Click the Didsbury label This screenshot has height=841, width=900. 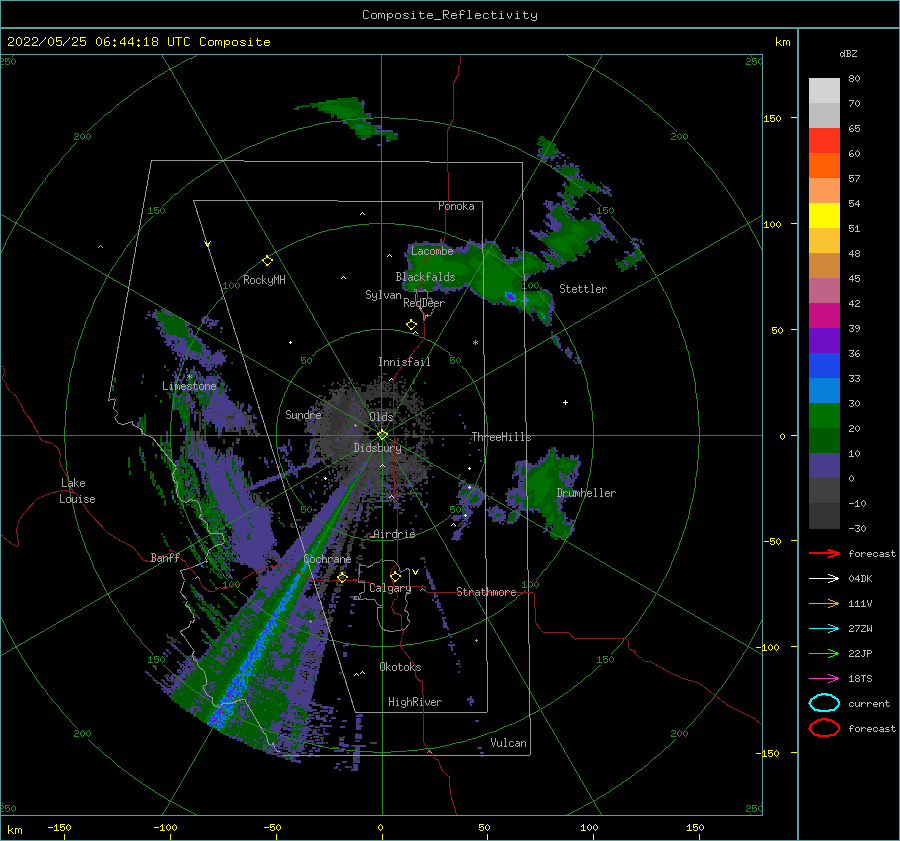click(x=377, y=448)
